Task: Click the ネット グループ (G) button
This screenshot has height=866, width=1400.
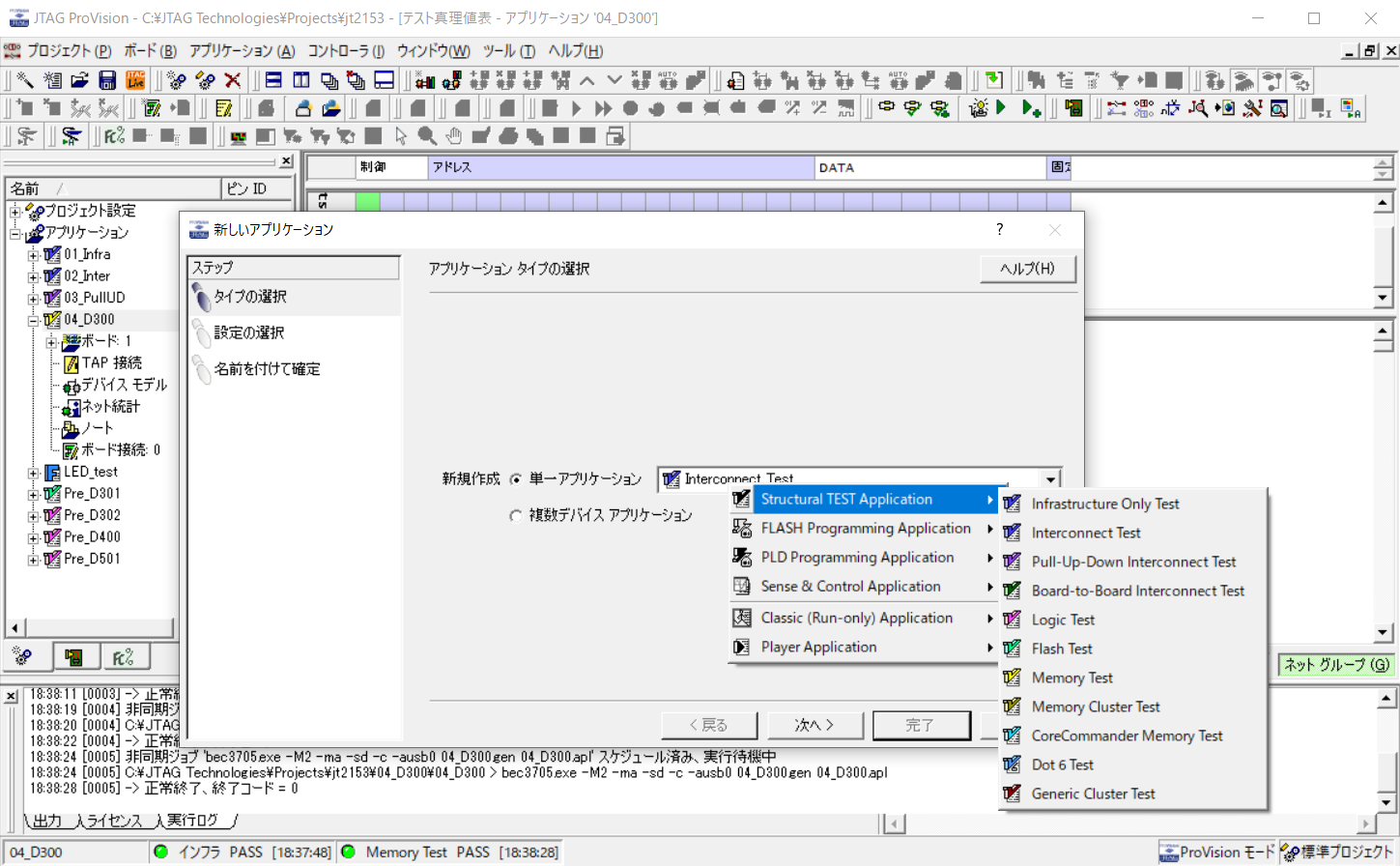Action: point(1336,664)
